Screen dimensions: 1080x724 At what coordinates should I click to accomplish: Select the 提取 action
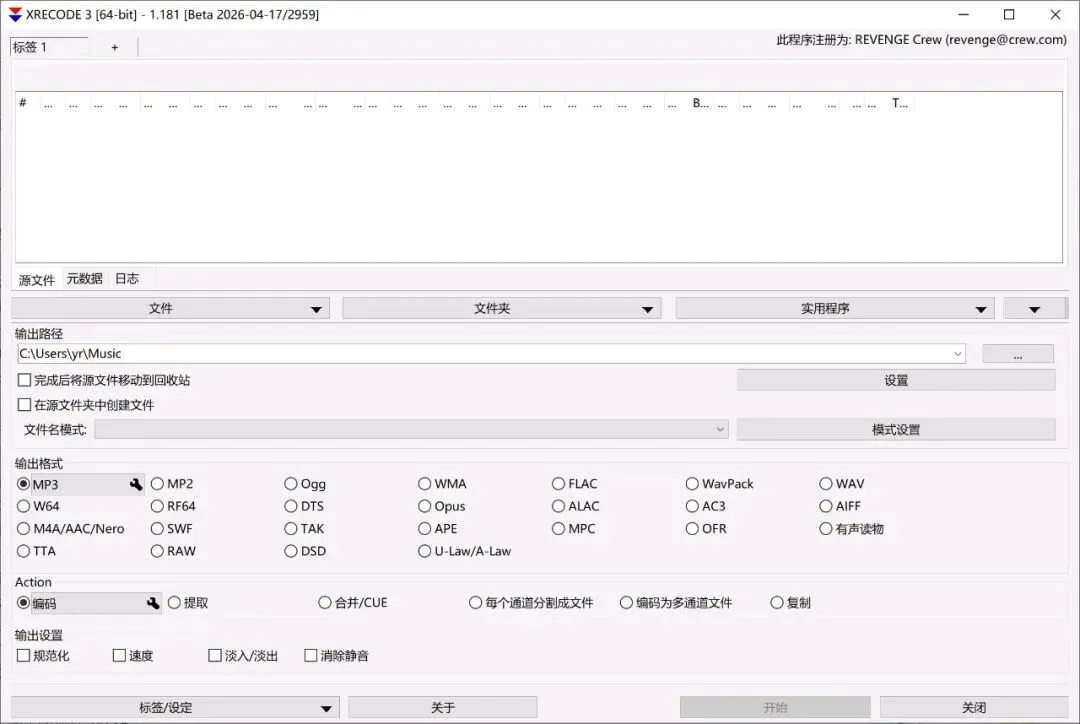(188, 603)
